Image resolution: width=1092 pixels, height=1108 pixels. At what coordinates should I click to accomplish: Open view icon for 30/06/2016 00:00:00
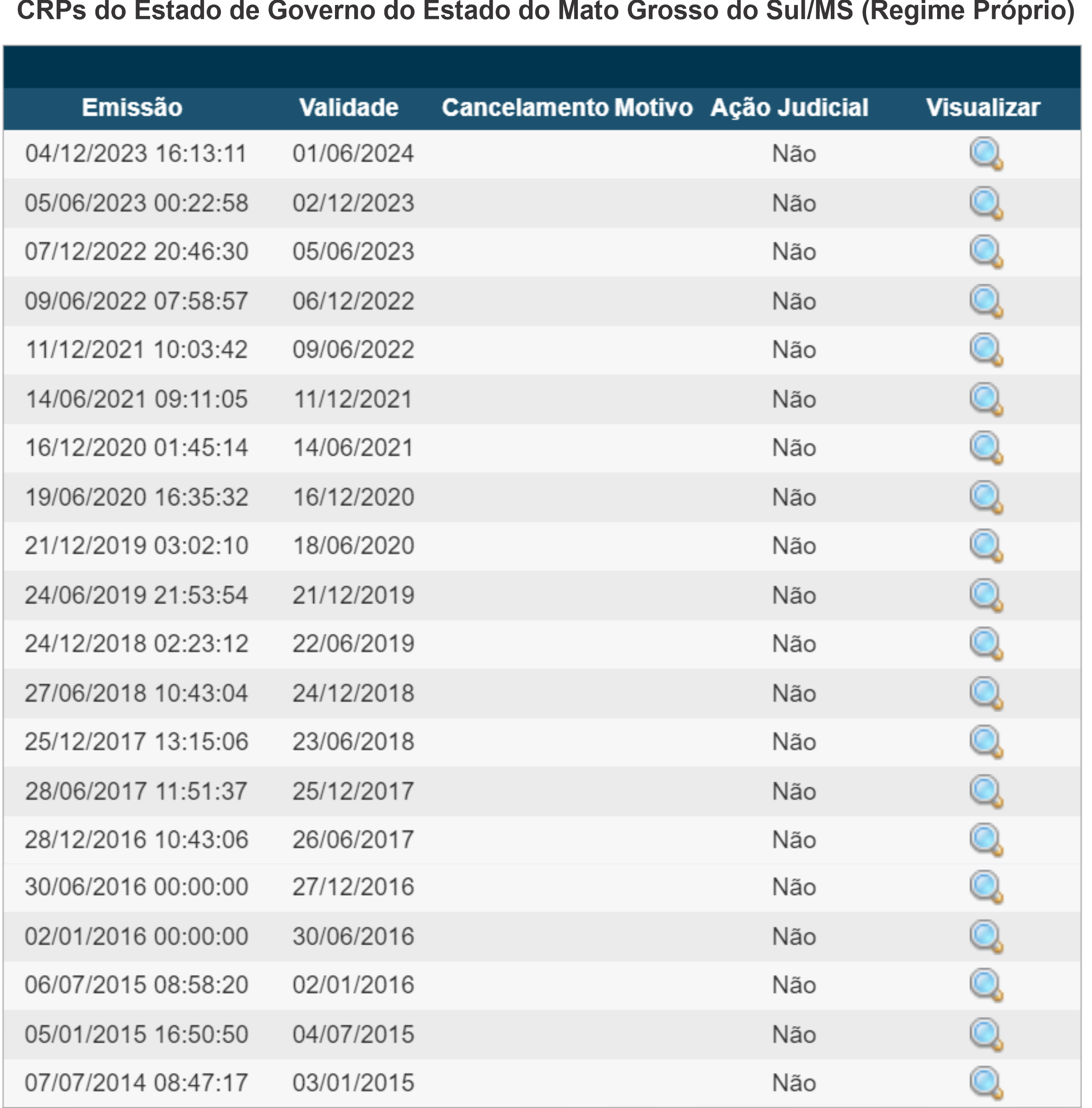tap(986, 887)
